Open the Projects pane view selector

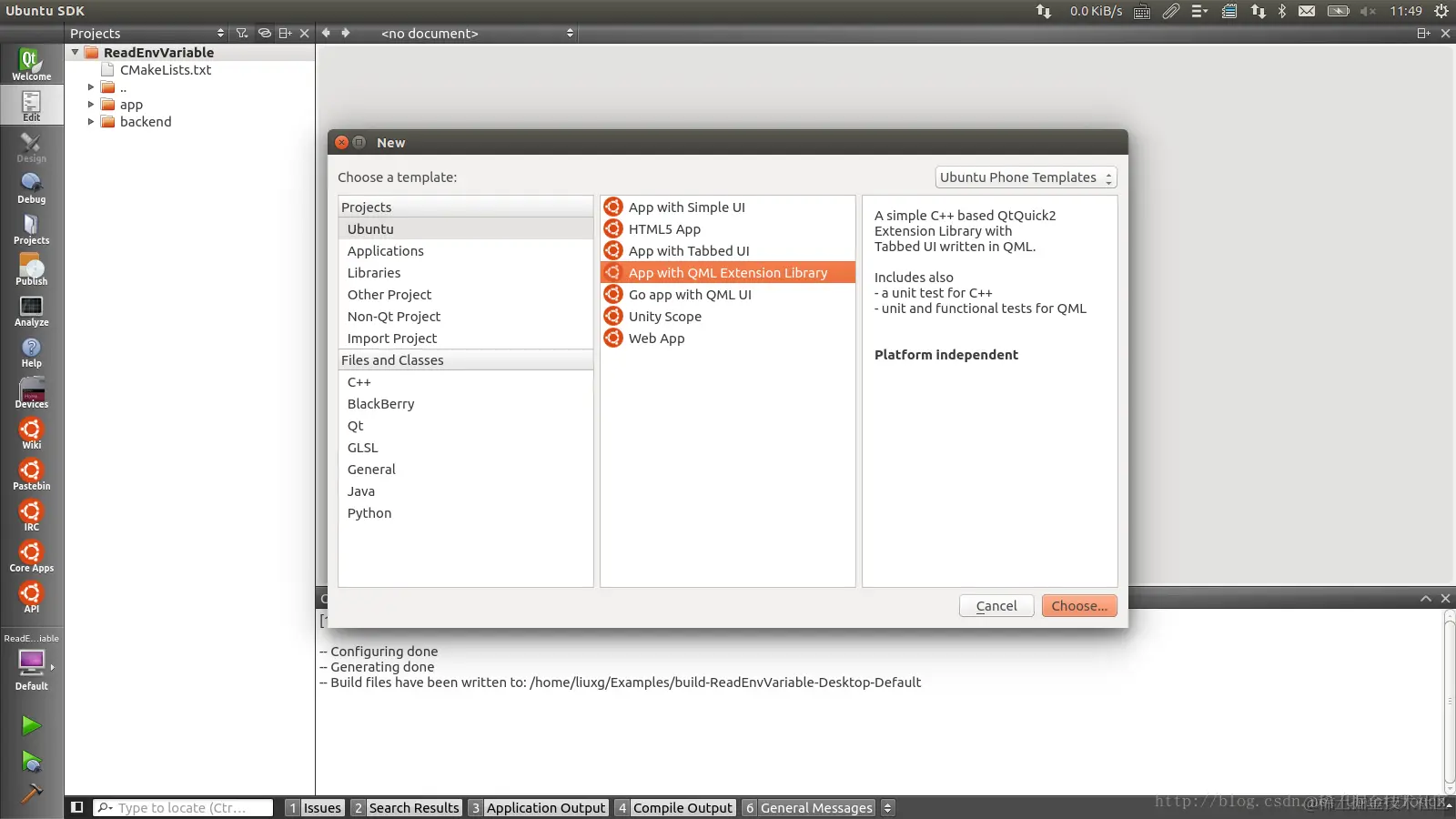147,34
